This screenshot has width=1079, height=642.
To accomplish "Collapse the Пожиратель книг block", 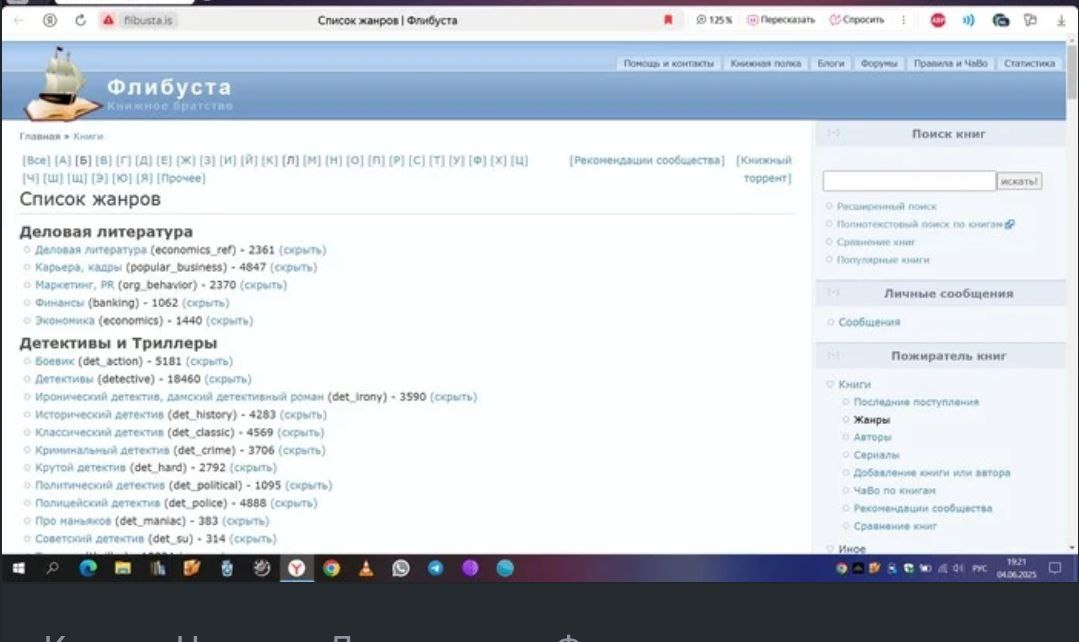I will tap(833, 355).
